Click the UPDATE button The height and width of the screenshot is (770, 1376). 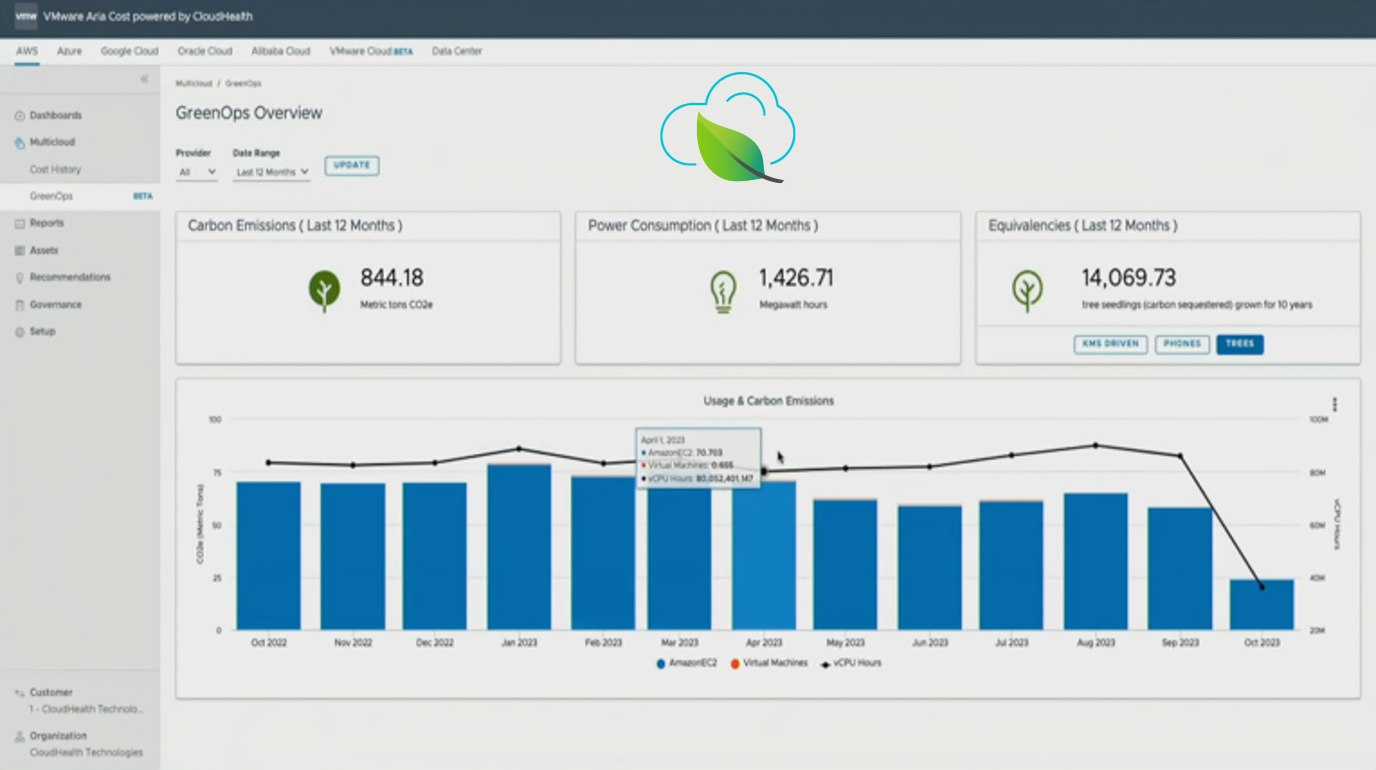352,166
